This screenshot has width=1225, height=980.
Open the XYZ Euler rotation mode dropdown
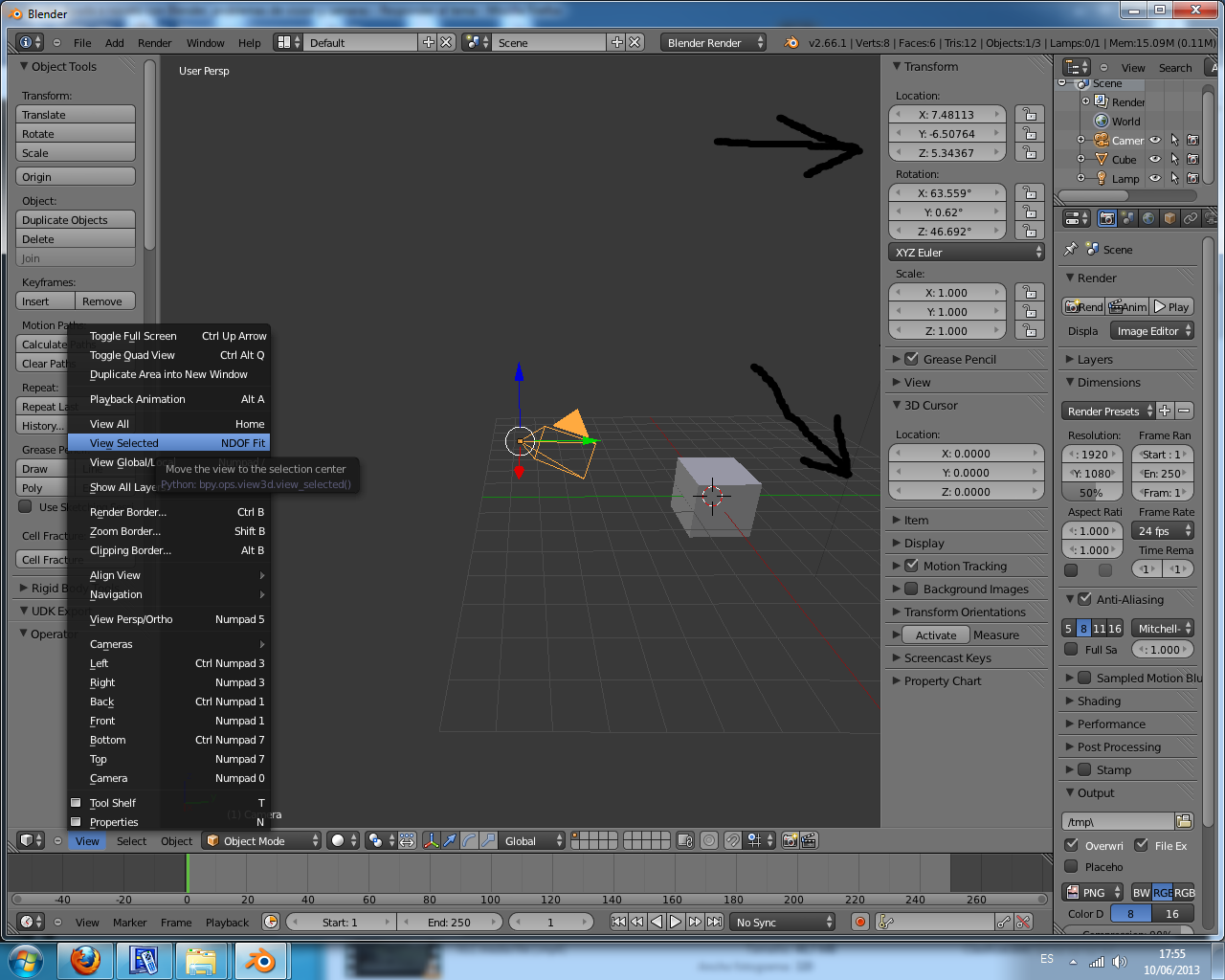[967, 253]
